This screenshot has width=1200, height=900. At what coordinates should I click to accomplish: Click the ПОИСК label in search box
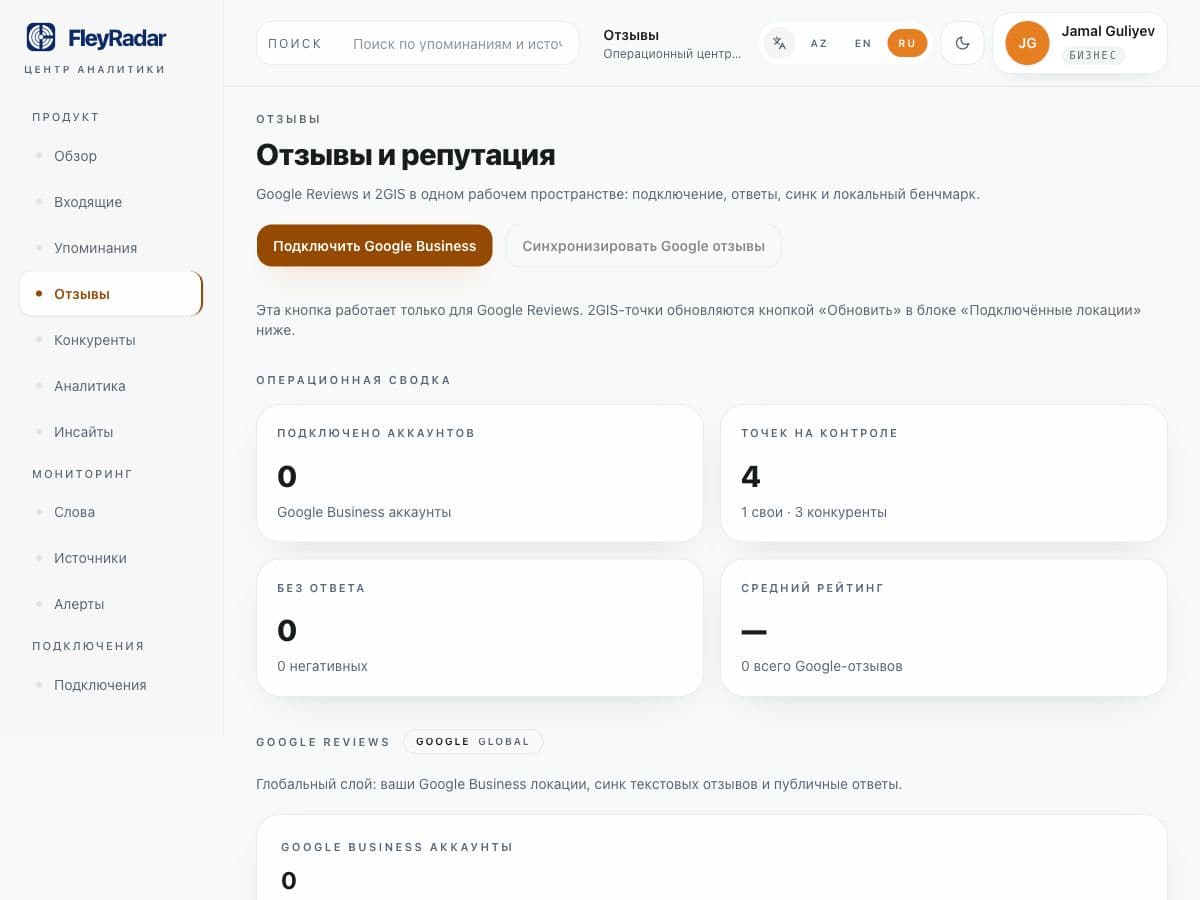click(295, 44)
